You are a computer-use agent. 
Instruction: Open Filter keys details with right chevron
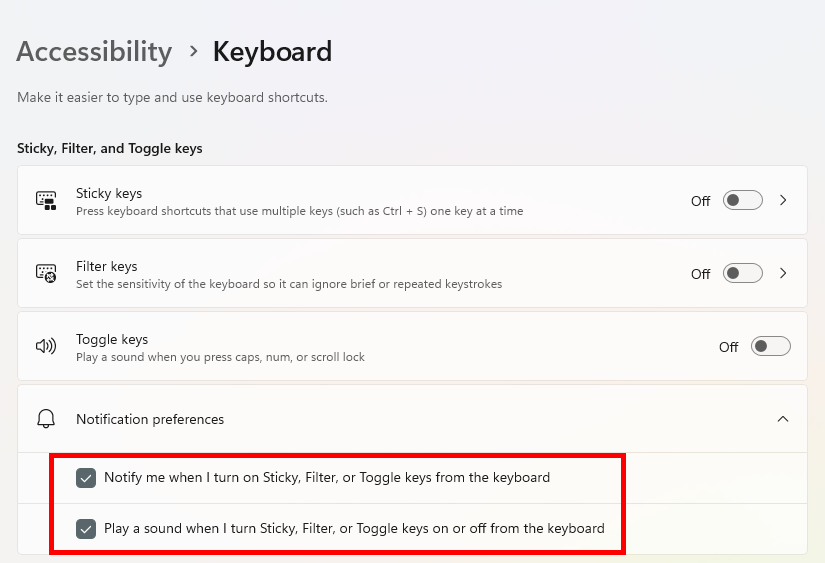point(783,273)
